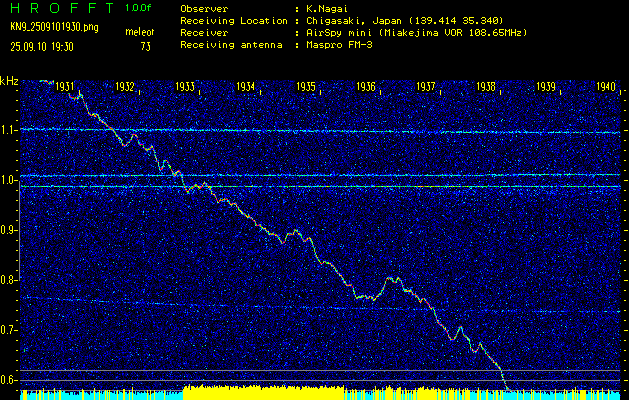Viewport: 629px width, 400px height.
Task: Click the Receiver label
Action: pyautogui.click(x=204, y=32)
